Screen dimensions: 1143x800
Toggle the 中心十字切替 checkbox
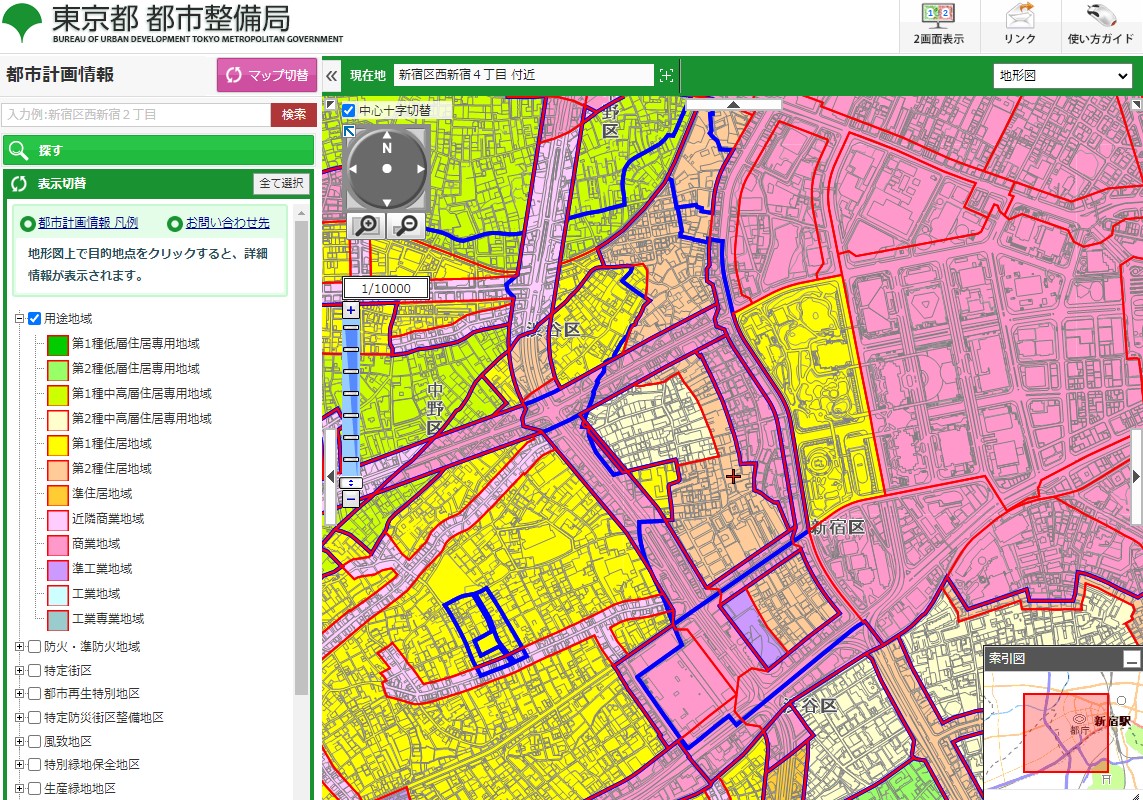[x=349, y=110]
